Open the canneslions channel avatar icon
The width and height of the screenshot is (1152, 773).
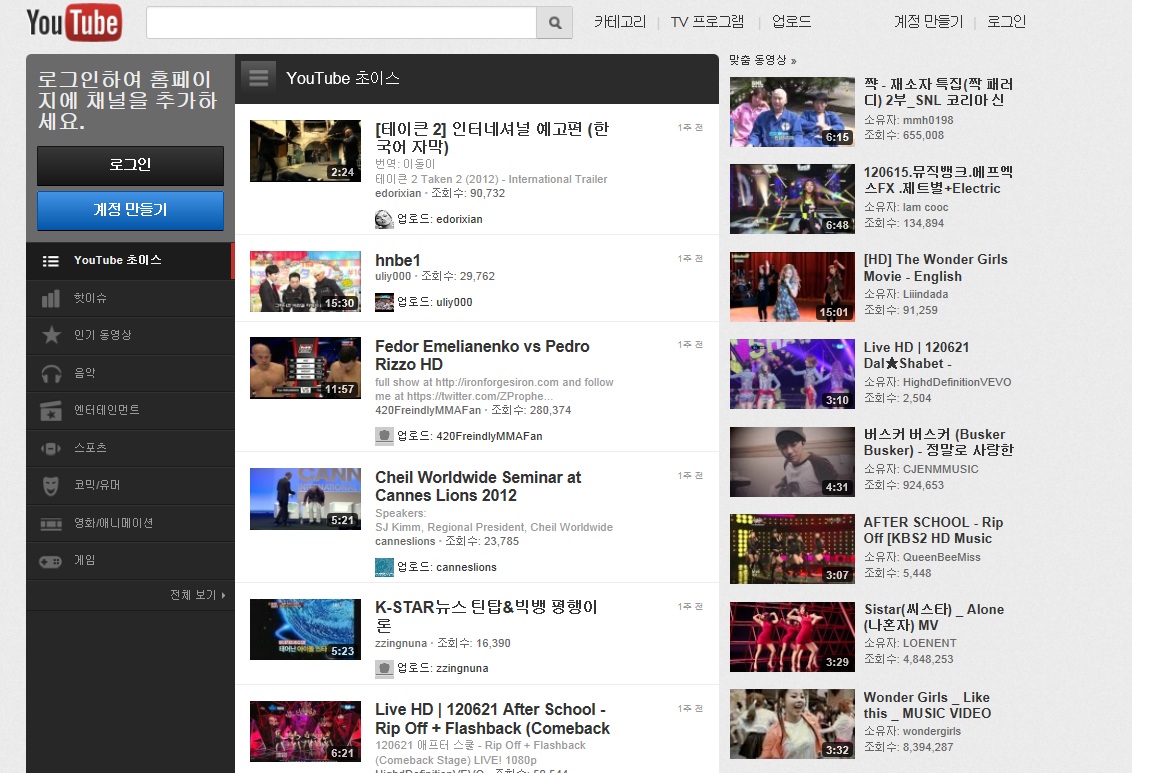[384, 567]
